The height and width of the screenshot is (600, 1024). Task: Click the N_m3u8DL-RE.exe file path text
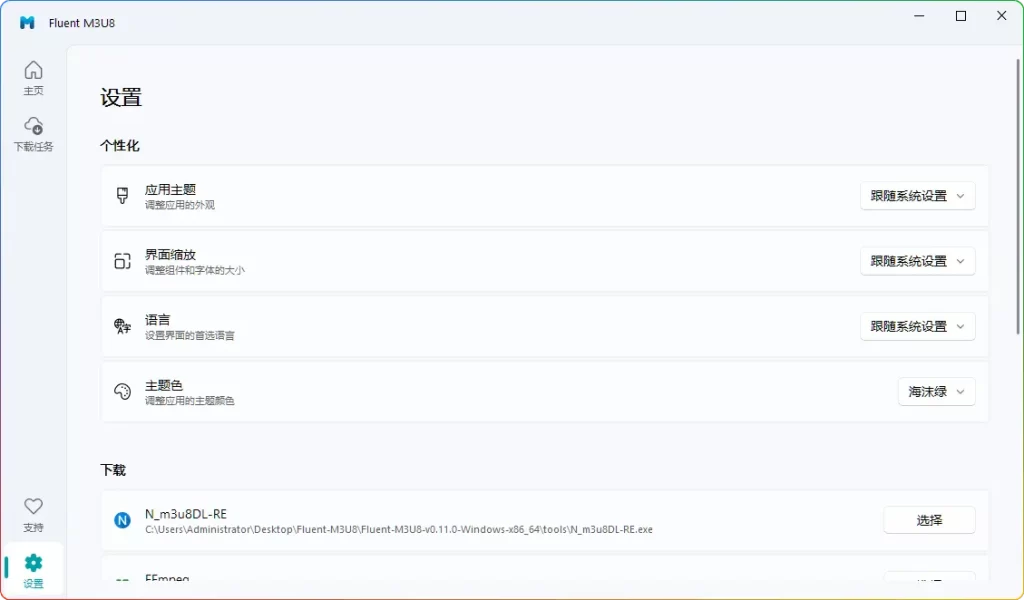398,529
